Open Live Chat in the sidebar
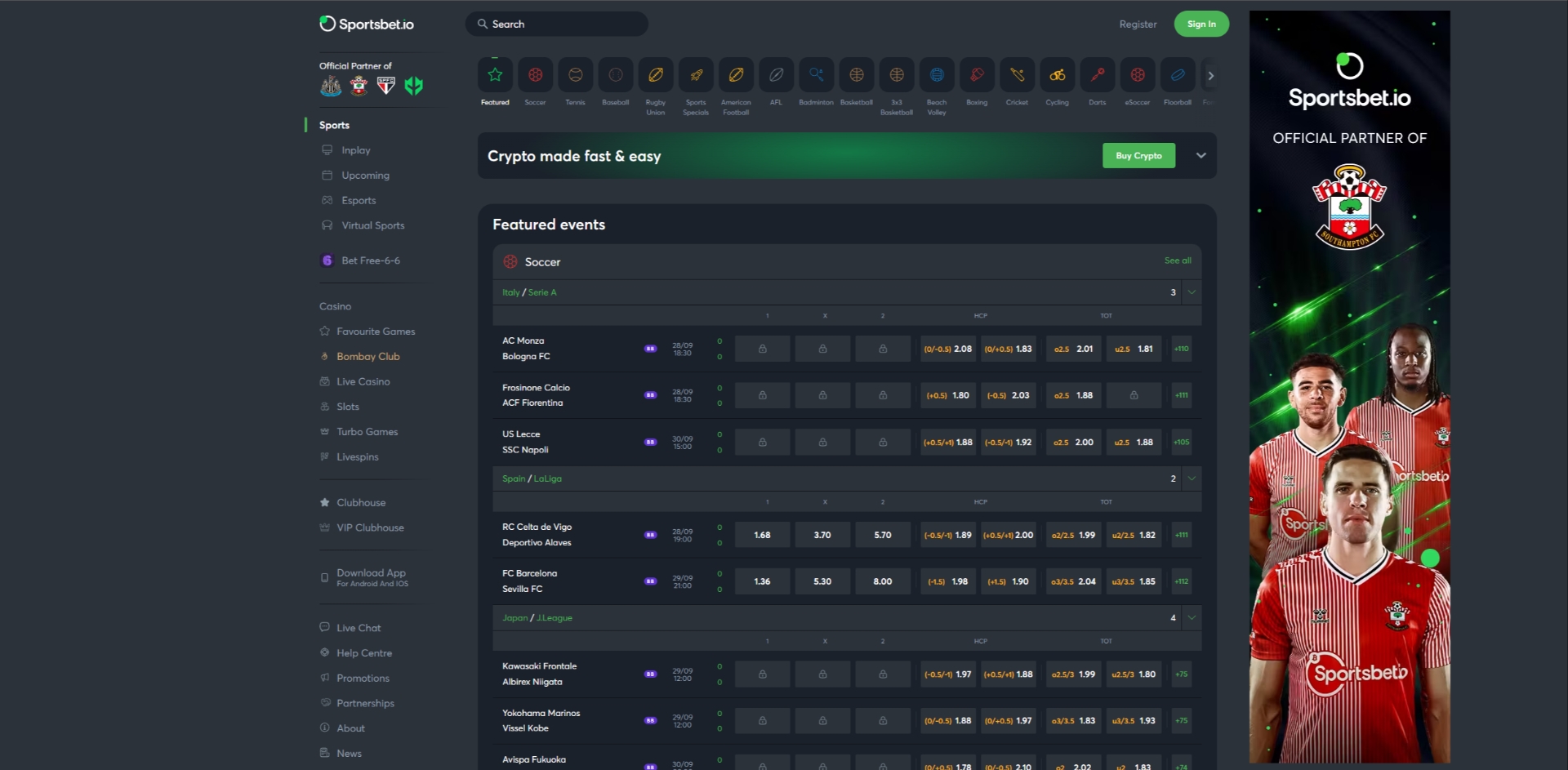This screenshot has width=1568, height=770. coord(359,628)
